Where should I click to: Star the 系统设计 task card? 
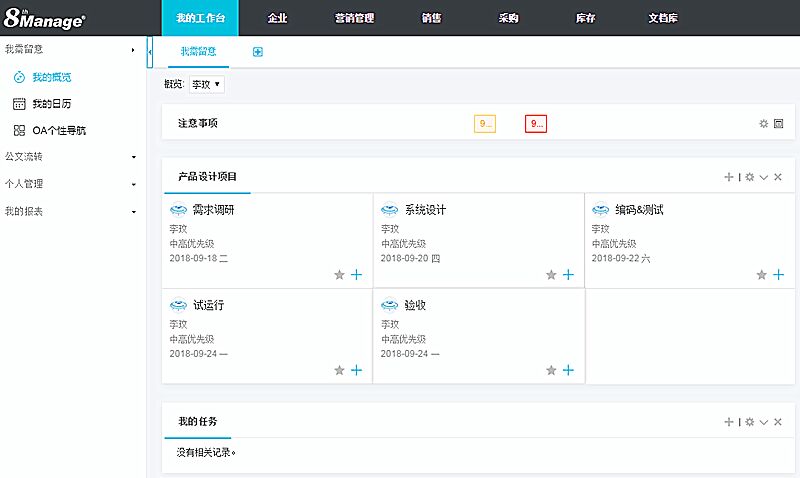point(551,275)
